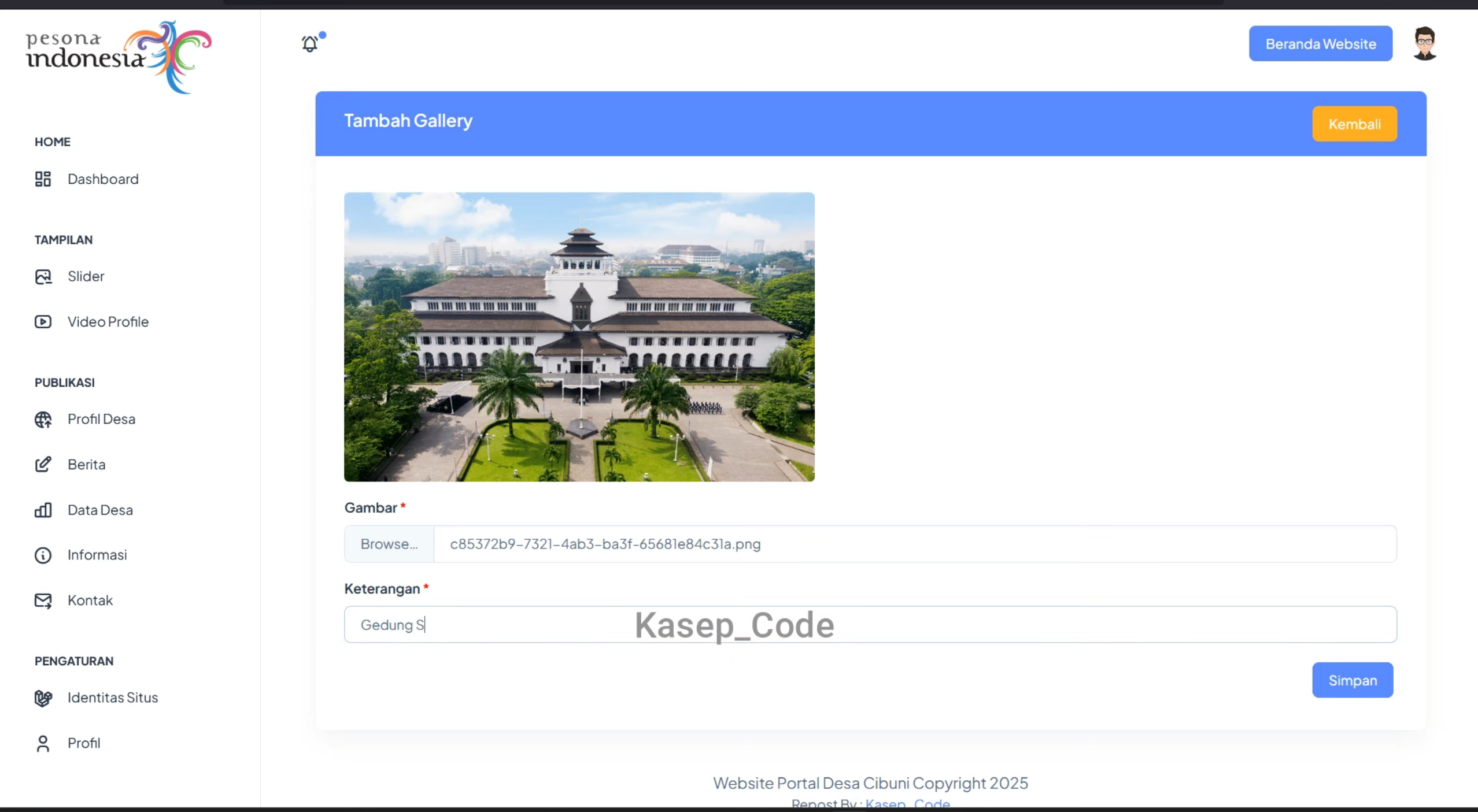Click the Tambah Gallery heading text
Screen dimensions: 1478x812
point(408,121)
